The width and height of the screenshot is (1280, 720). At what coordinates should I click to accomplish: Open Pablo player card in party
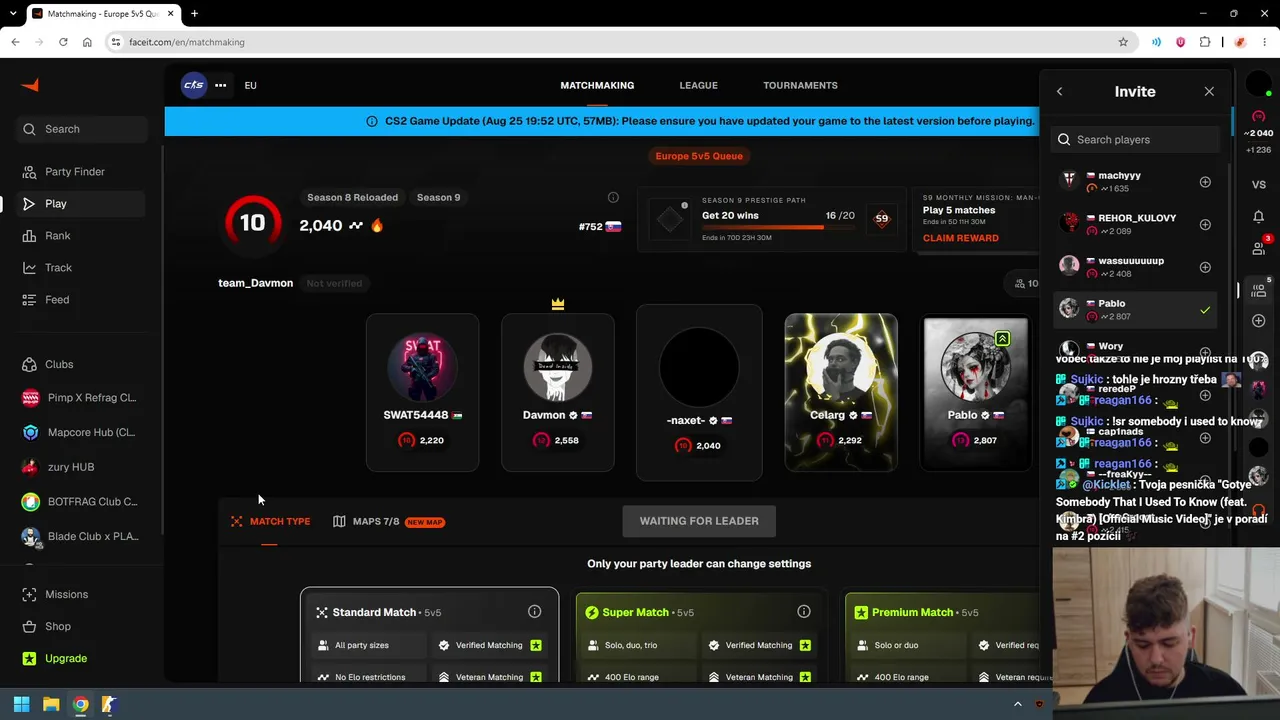click(x=975, y=392)
